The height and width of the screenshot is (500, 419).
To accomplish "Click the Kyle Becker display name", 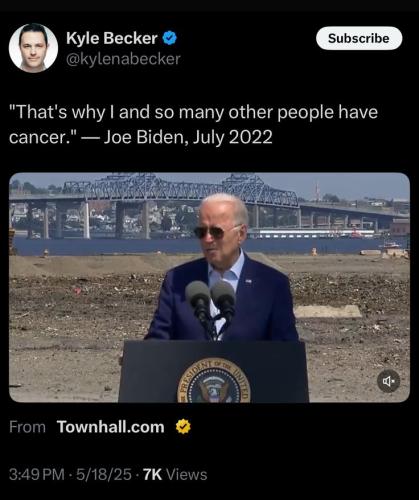I will [x=112, y=38].
